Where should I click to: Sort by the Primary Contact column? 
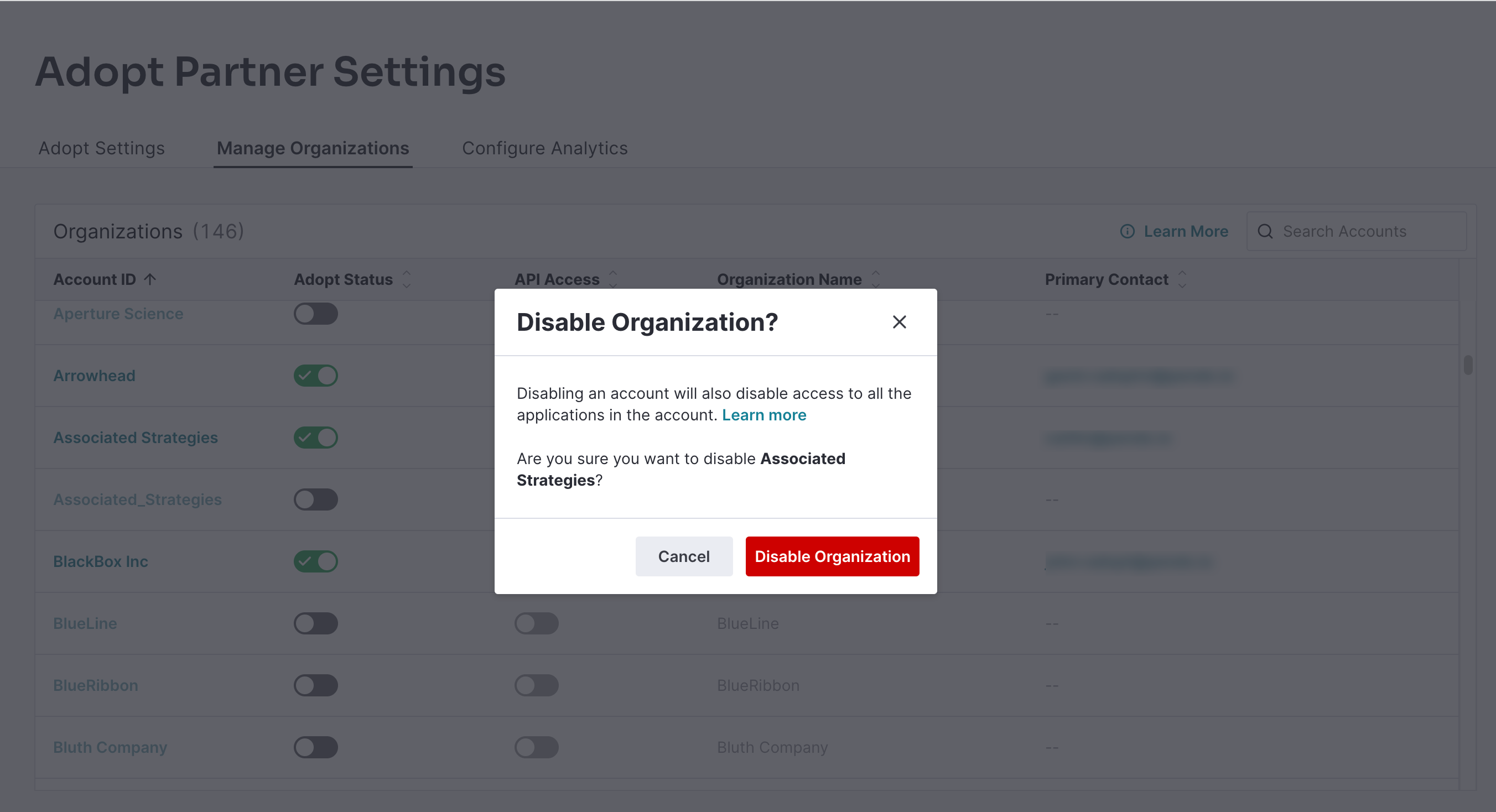click(1182, 279)
